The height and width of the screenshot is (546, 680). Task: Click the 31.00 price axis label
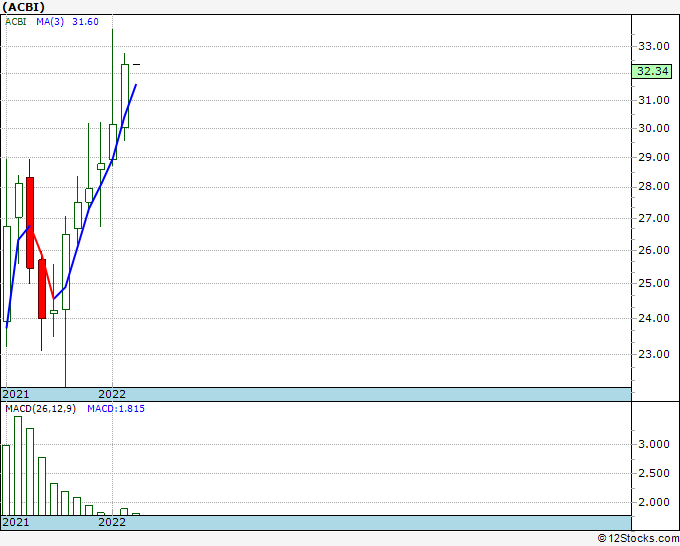pos(654,100)
